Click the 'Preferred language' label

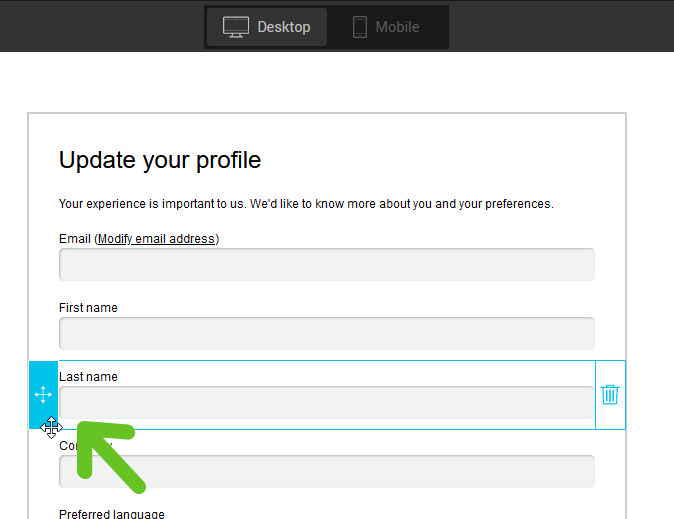click(112, 514)
